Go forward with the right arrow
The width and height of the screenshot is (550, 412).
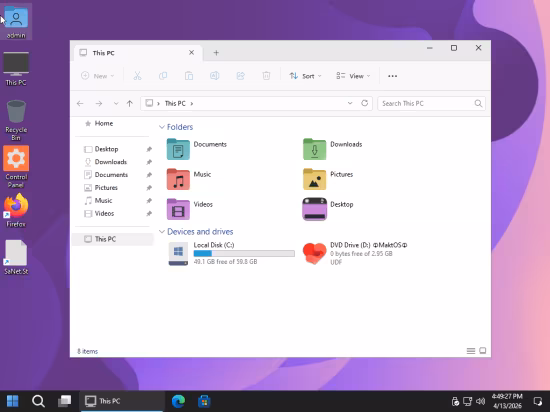(99, 103)
